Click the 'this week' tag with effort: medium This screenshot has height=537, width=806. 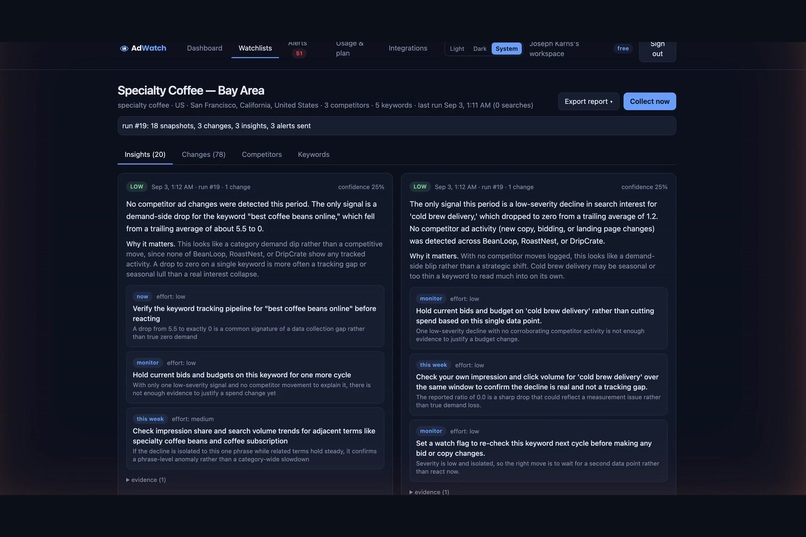150,419
